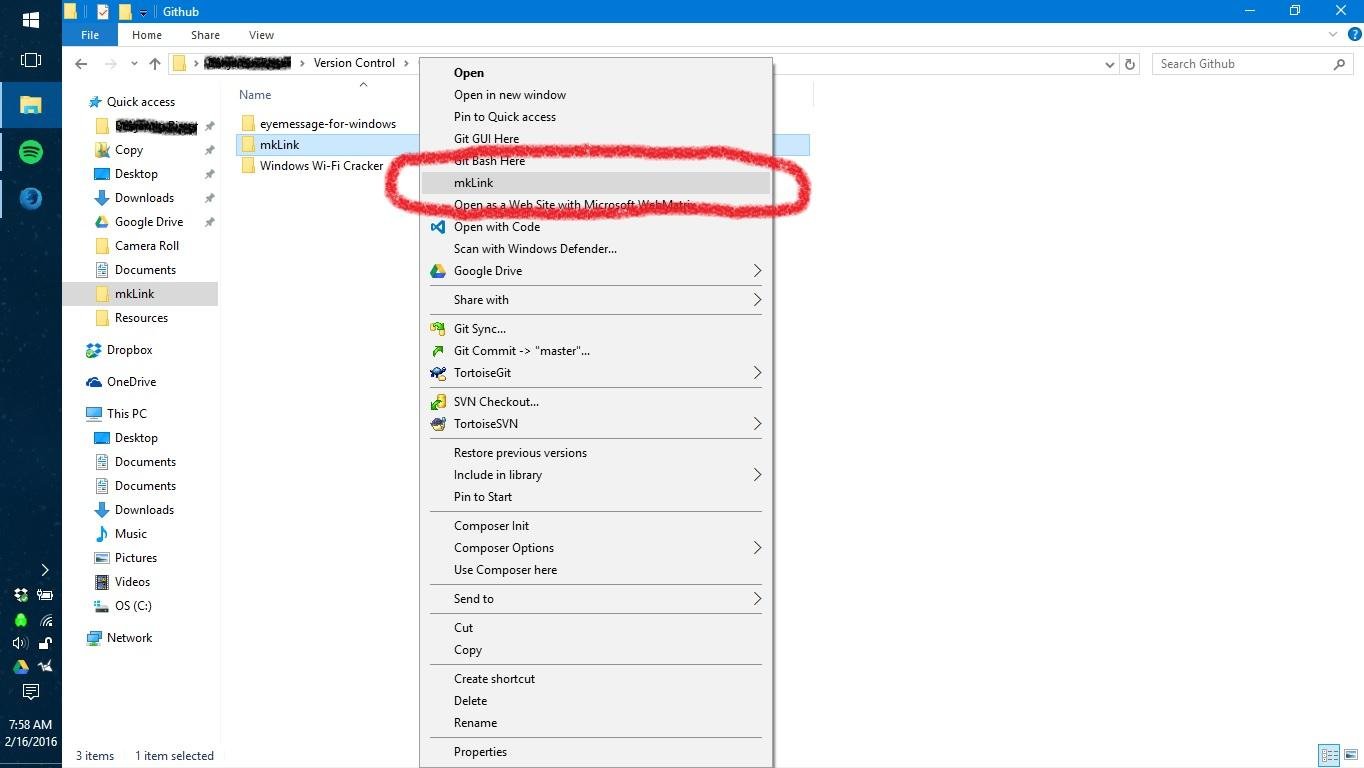This screenshot has height=768, width=1364.
Task: Open Action Center from the taskbar
Action: [30, 691]
